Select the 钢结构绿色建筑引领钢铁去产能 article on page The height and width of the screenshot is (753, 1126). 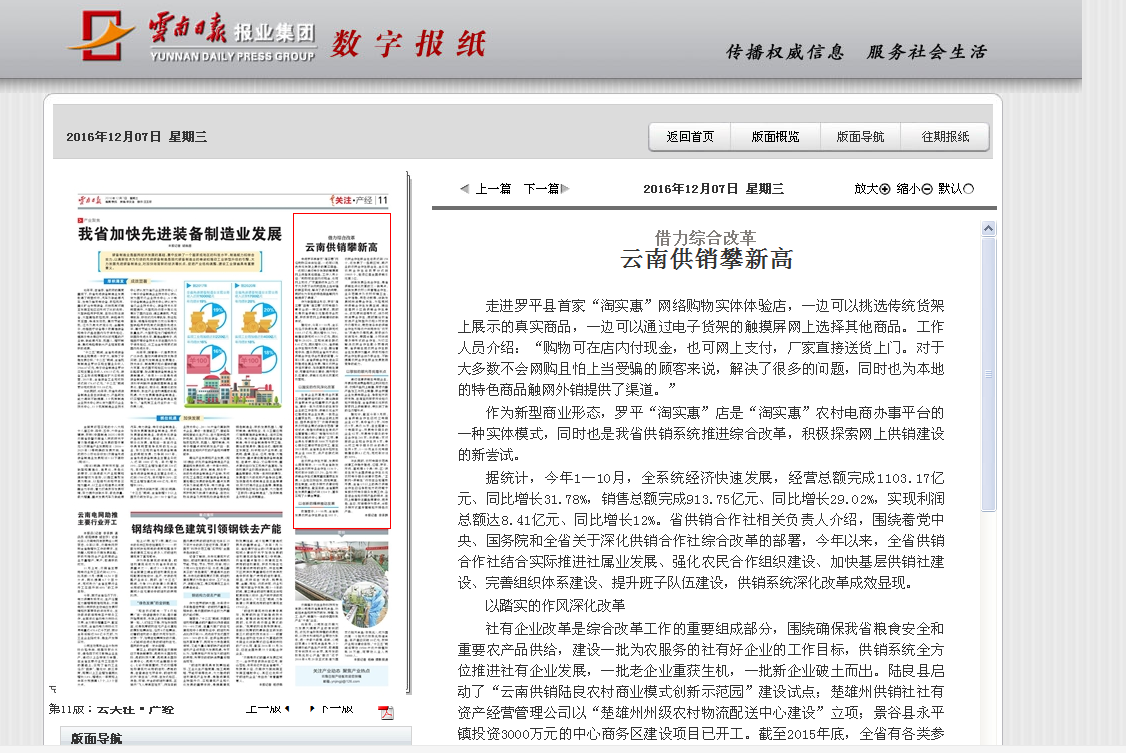point(206,528)
